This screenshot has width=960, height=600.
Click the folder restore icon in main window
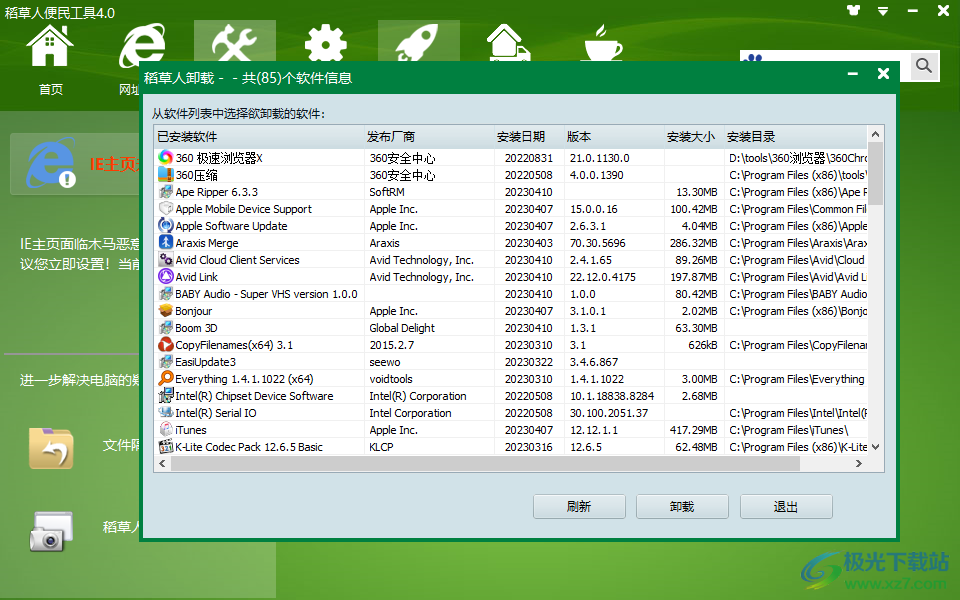point(51,448)
